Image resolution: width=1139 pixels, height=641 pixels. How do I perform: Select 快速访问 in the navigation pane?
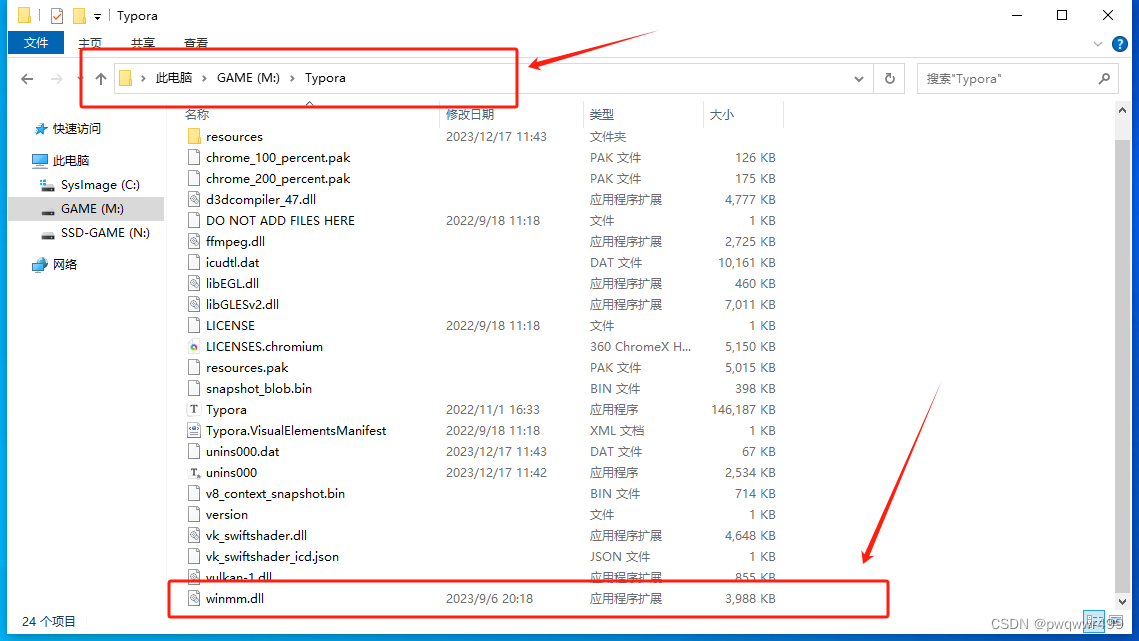pyautogui.click(x=76, y=129)
